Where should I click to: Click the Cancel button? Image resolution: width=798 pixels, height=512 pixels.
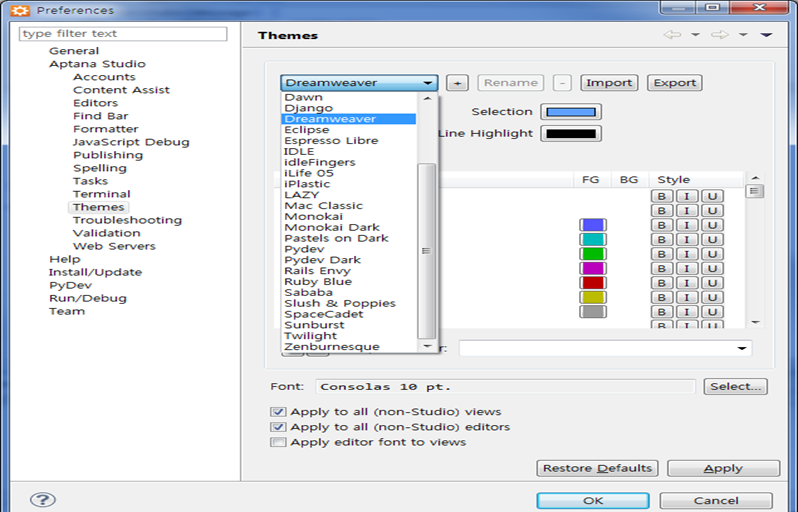click(x=716, y=501)
